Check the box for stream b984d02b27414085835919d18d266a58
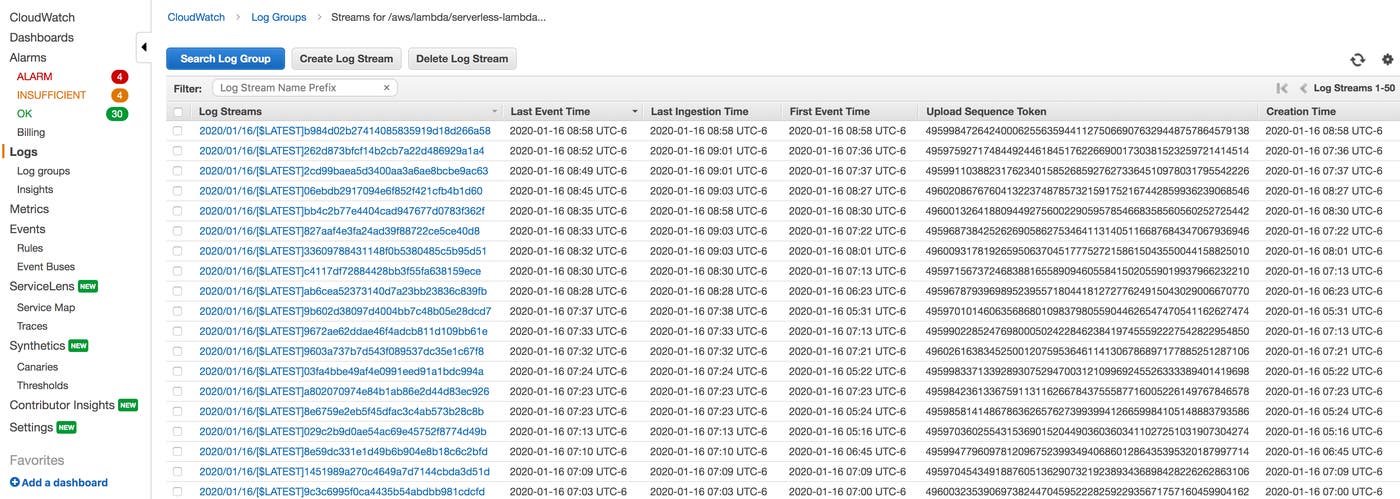 point(178,131)
